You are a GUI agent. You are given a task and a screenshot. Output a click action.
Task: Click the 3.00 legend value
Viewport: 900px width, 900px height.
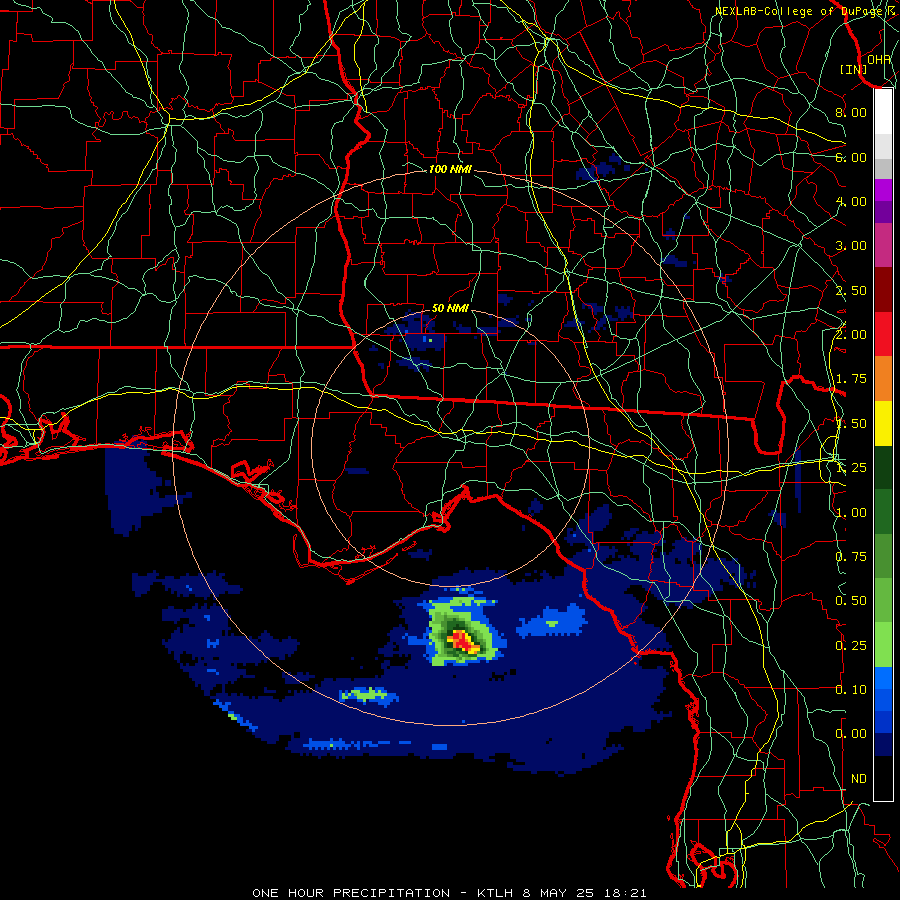pos(851,246)
